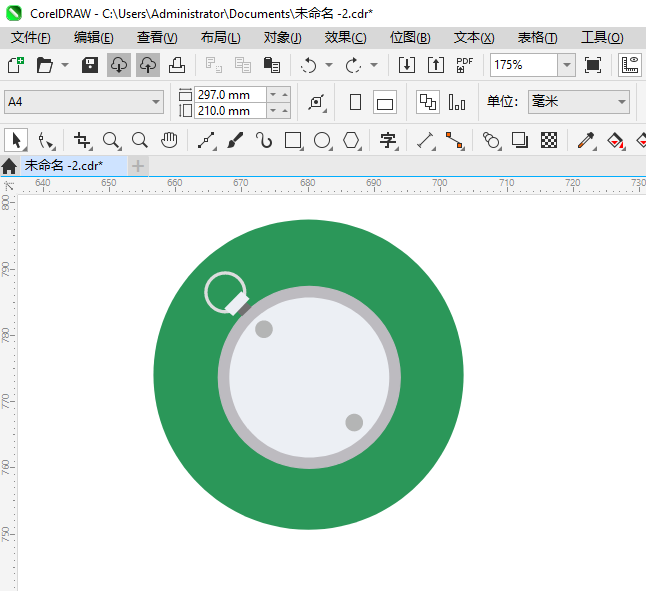Select the Rectangle tool

click(x=293, y=140)
